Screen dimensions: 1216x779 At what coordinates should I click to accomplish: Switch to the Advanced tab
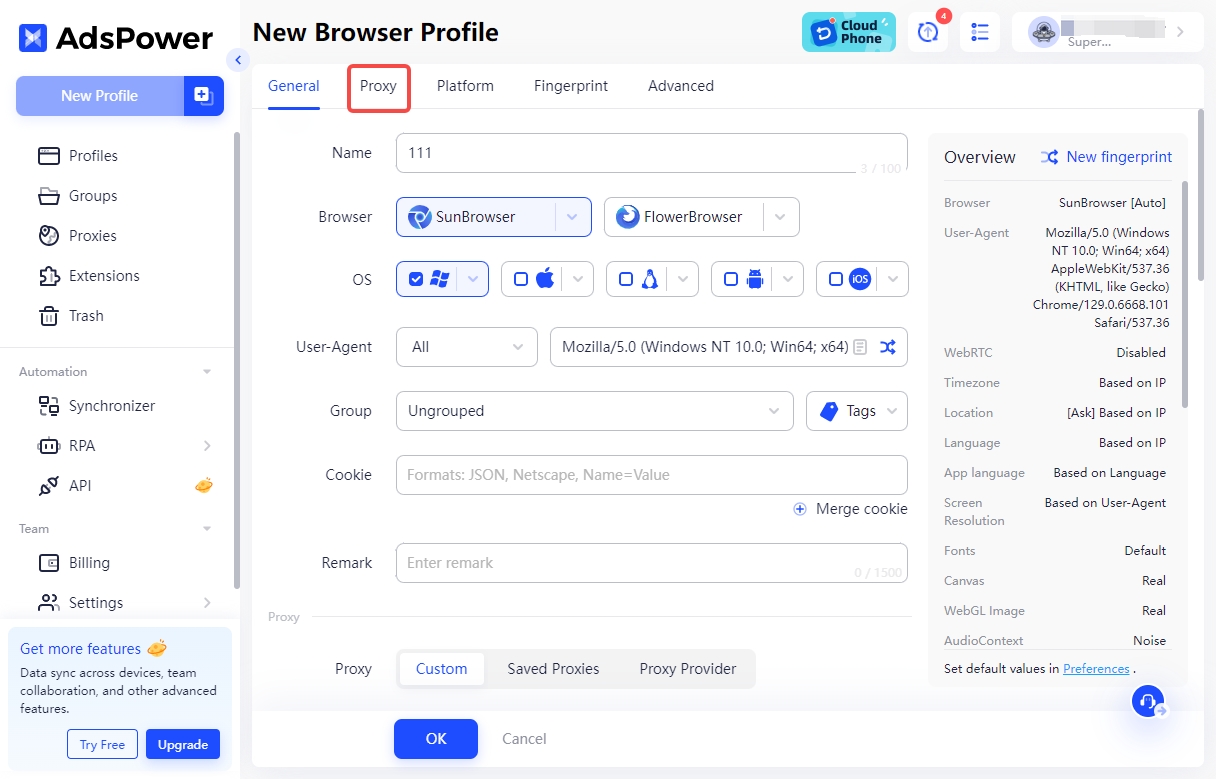coord(681,86)
